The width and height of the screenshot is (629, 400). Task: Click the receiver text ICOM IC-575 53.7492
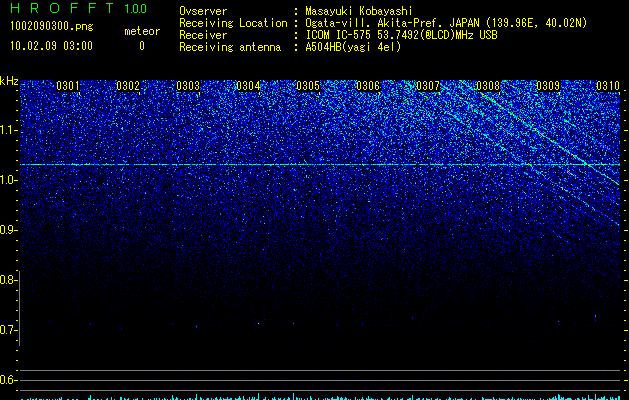[401, 35]
